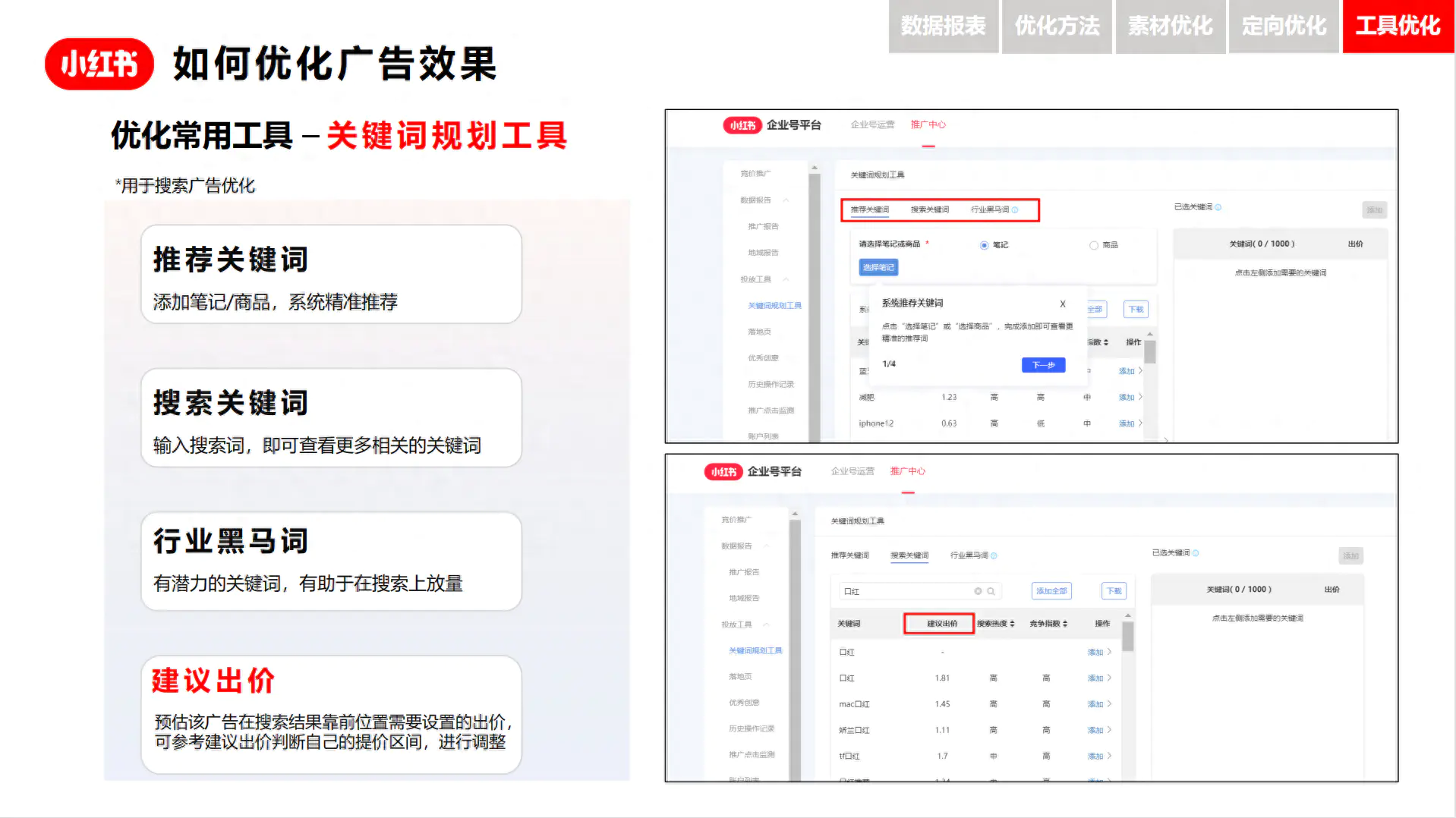1456x818 pixels.
Task: Expand chevron on the tf口红 keyword row
Action: [x=1109, y=756]
